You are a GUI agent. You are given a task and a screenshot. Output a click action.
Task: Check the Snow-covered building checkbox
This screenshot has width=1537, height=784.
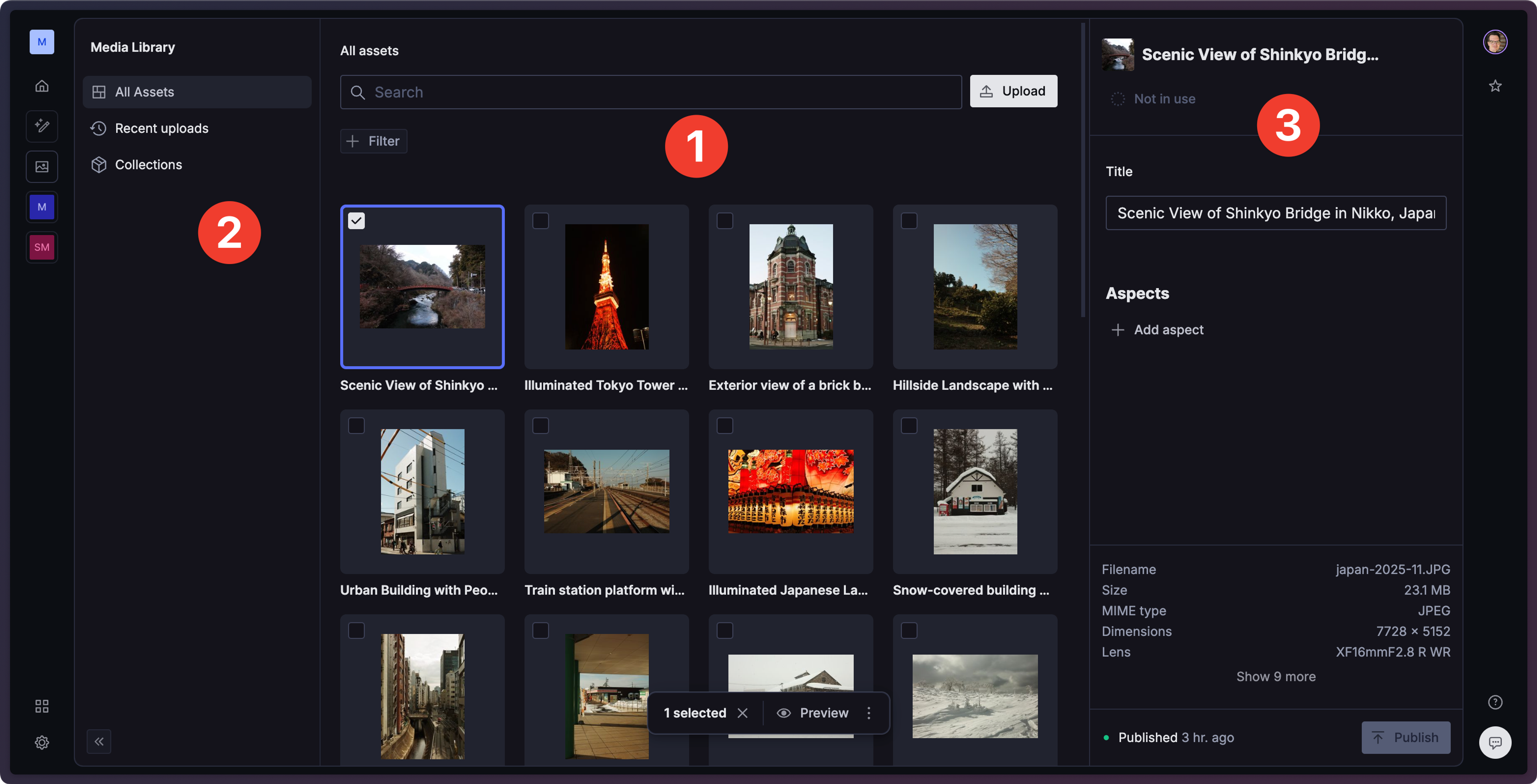(909, 425)
